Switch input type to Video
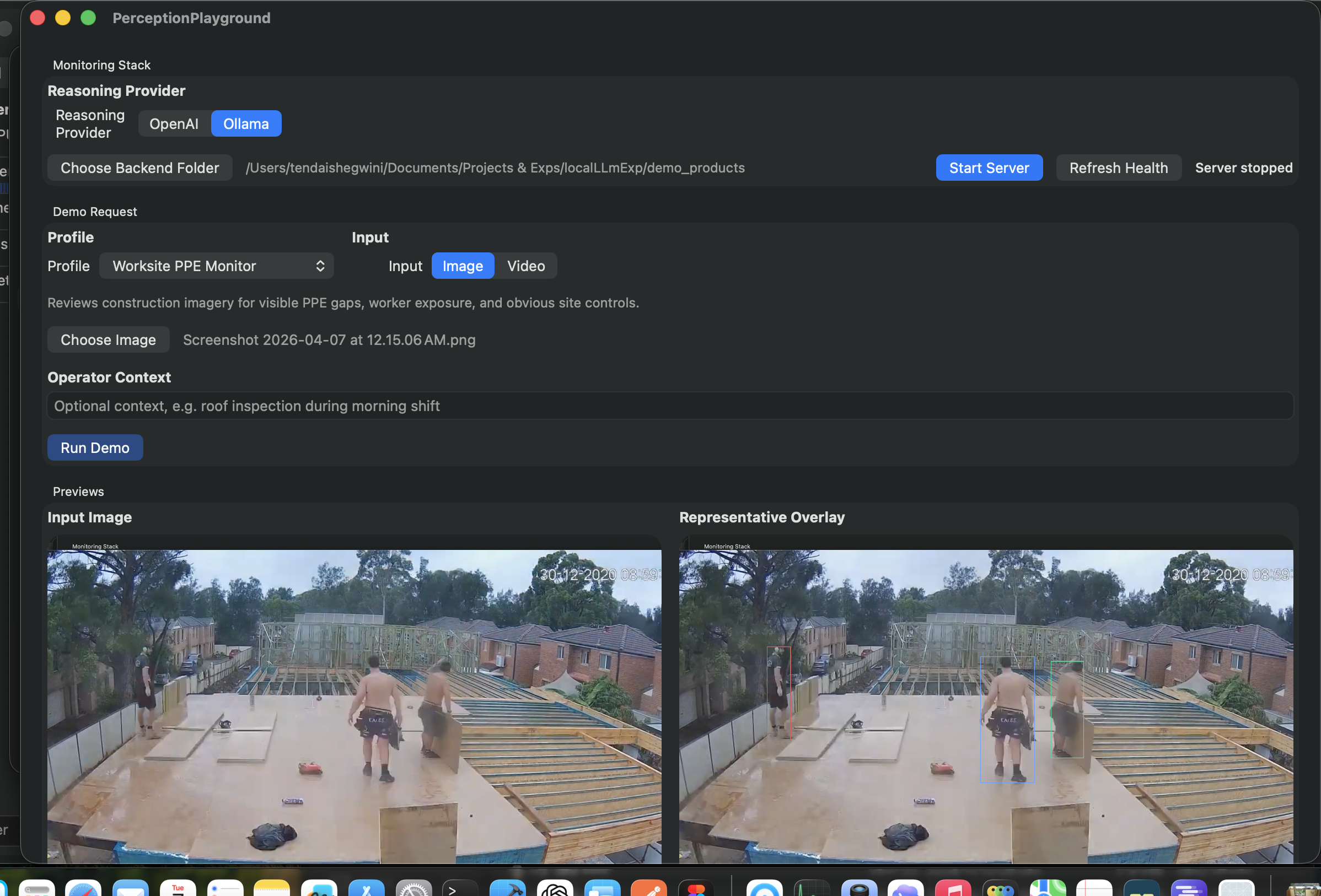The image size is (1321, 896). pos(526,266)
